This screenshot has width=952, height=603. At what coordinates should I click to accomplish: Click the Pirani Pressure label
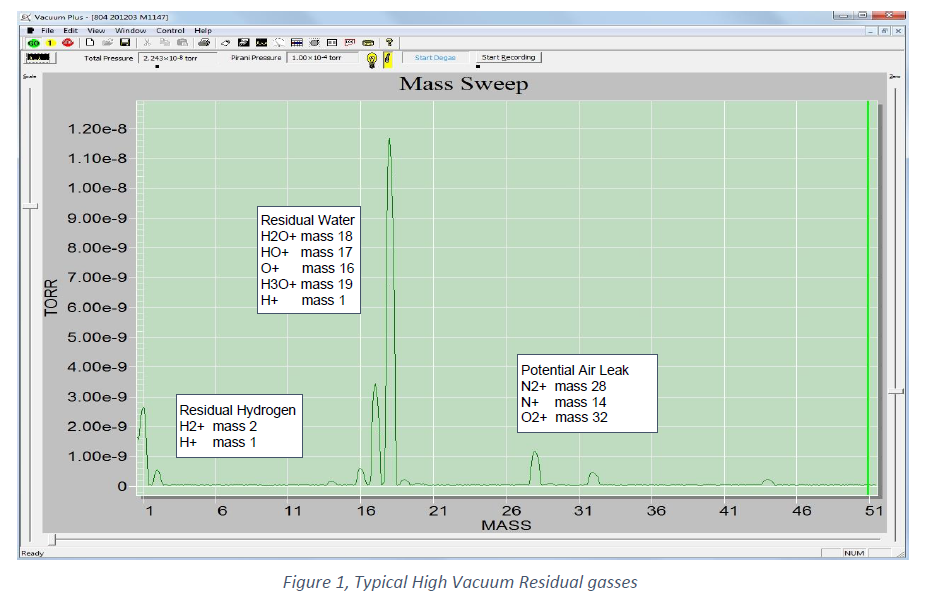[256, 58]
